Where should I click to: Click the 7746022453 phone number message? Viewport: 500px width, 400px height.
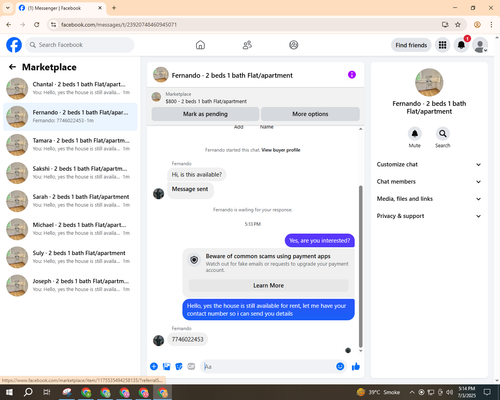188,339
